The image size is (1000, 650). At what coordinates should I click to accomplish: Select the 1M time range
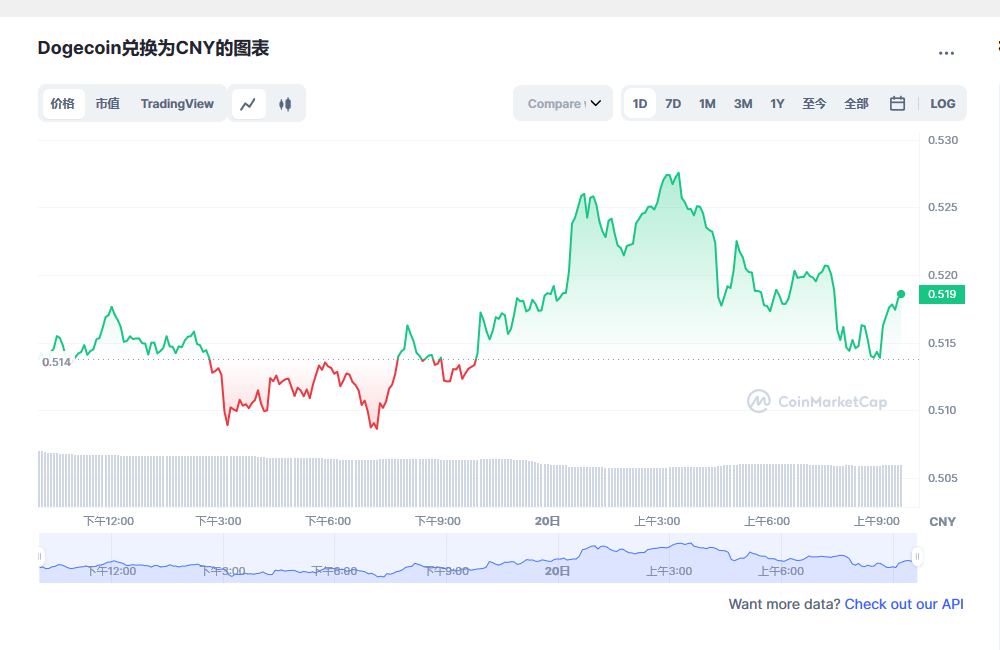click(x=707, y=104)
